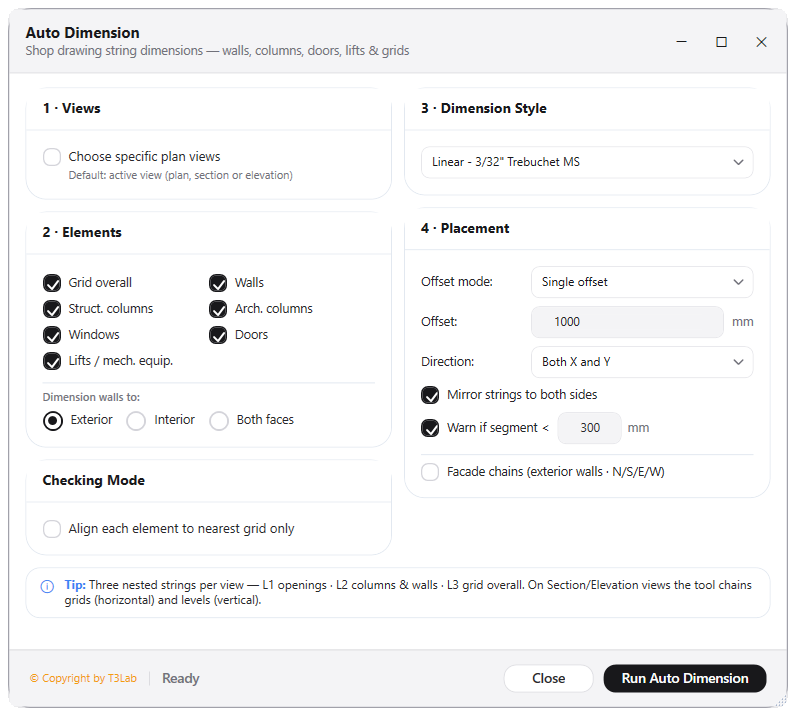Click the Checking Mode header

[x=94, y=480]
